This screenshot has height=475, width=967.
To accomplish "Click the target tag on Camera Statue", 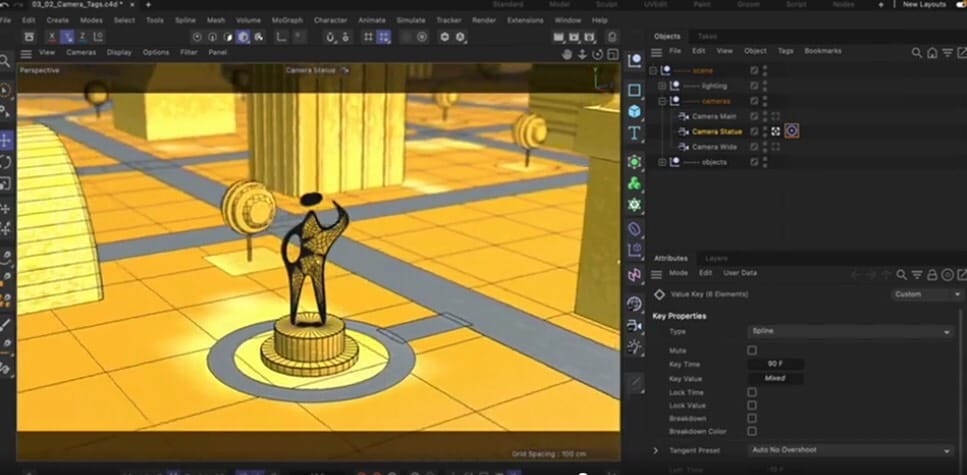I will point(791,131).
